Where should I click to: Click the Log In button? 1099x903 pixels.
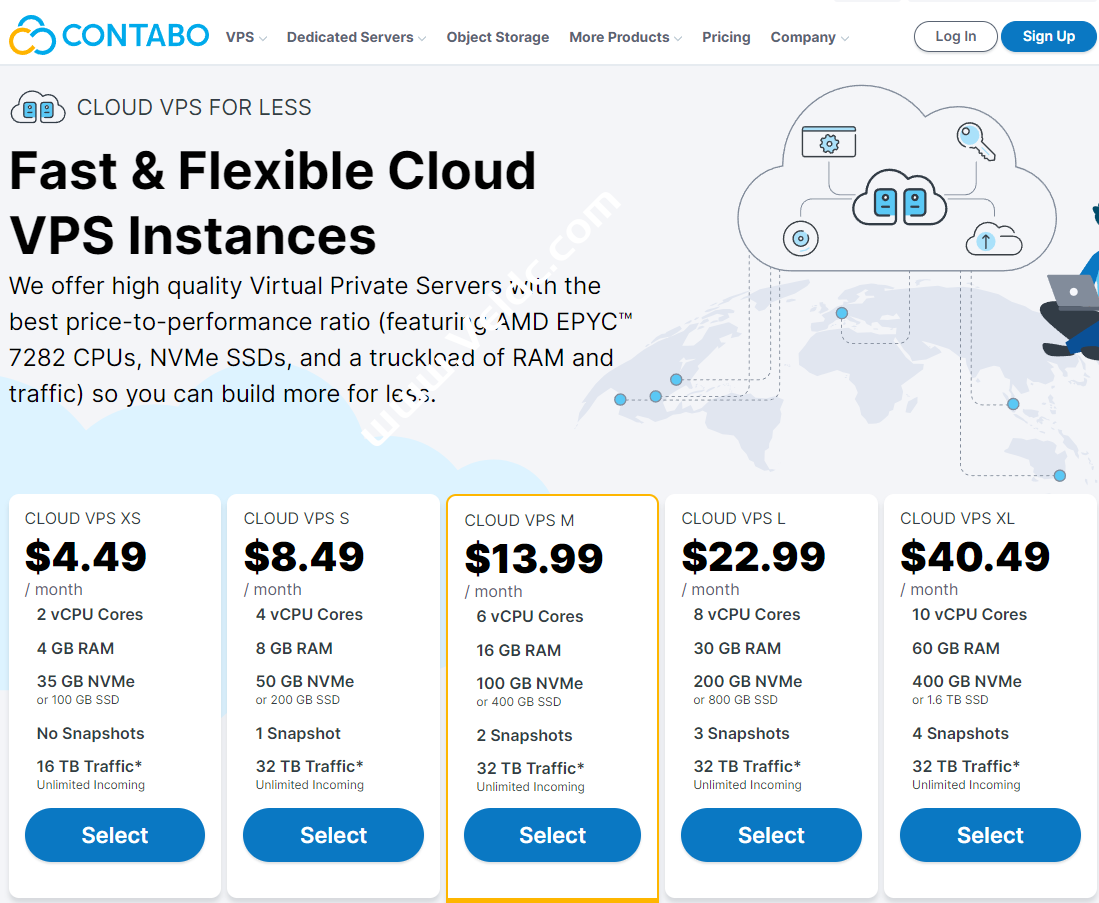955,36
